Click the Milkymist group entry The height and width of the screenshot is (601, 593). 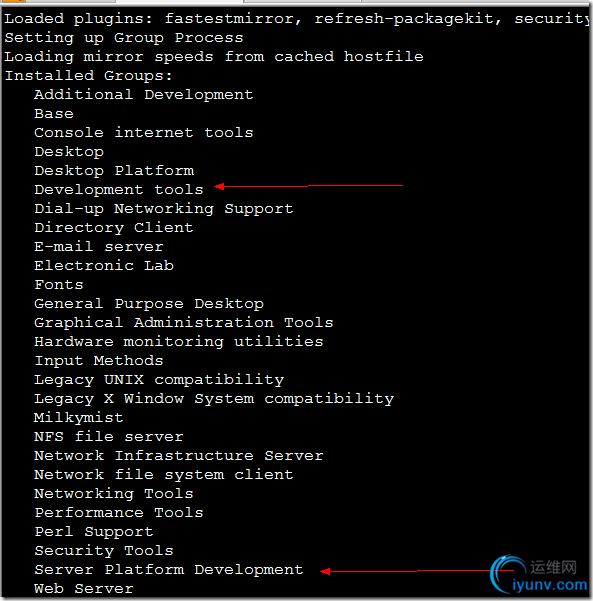(x=79, y=417)
